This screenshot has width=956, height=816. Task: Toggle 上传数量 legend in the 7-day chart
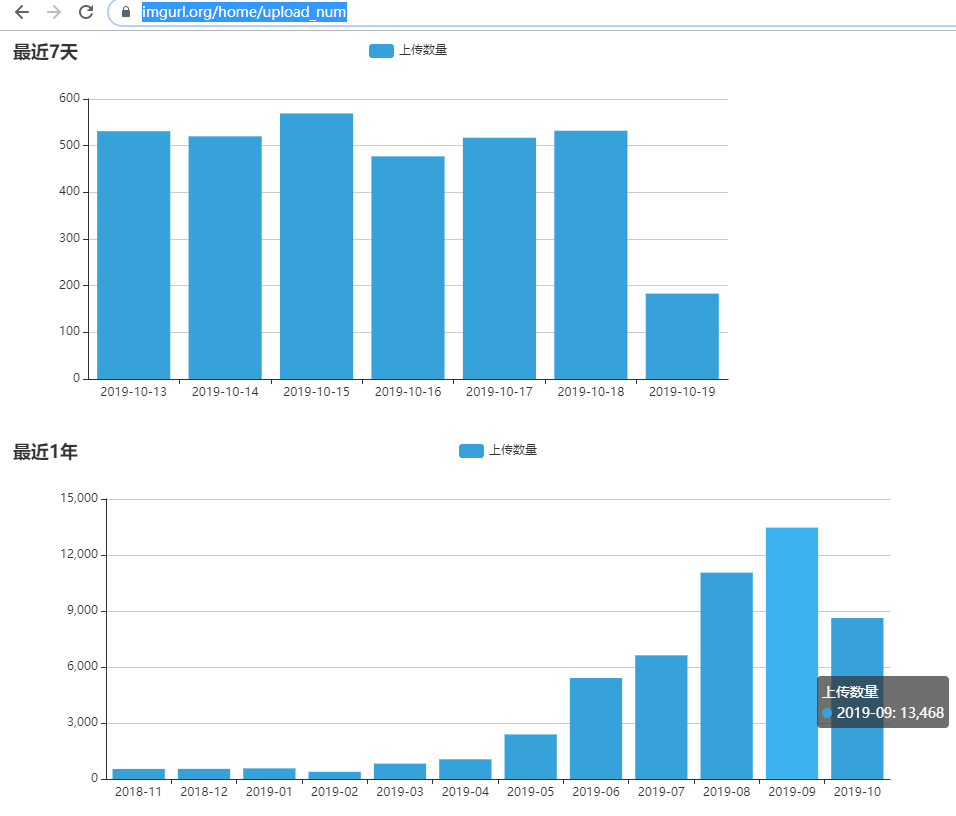coord(407,51)
